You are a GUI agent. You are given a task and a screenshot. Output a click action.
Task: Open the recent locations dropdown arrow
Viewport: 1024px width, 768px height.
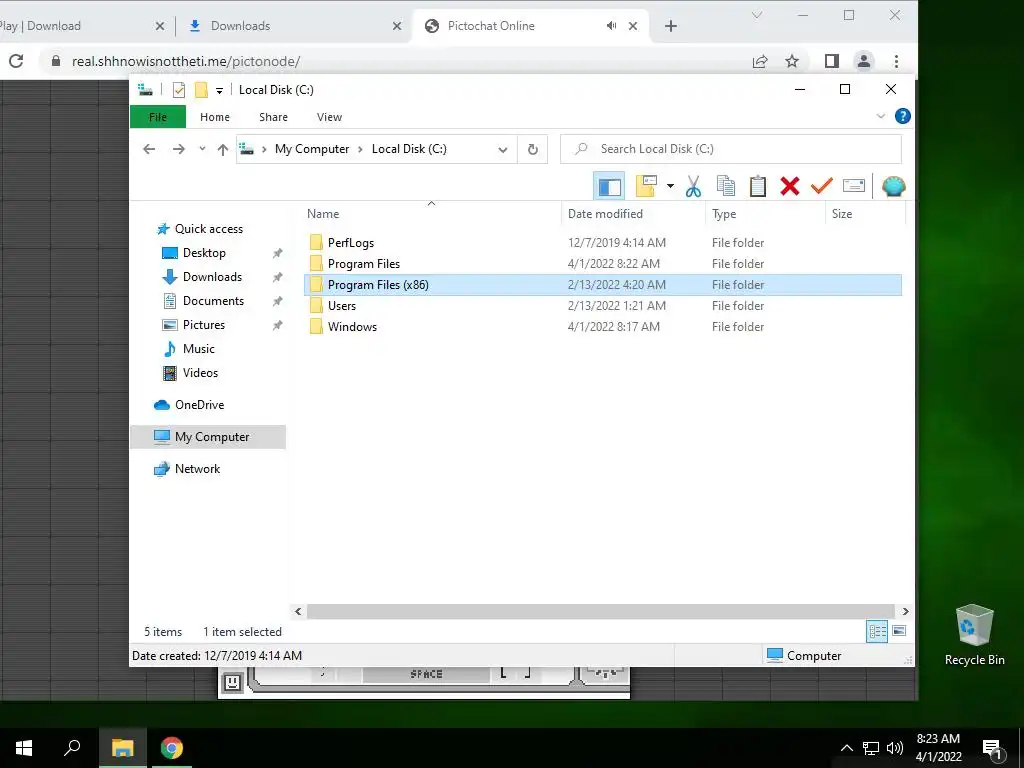202,149
